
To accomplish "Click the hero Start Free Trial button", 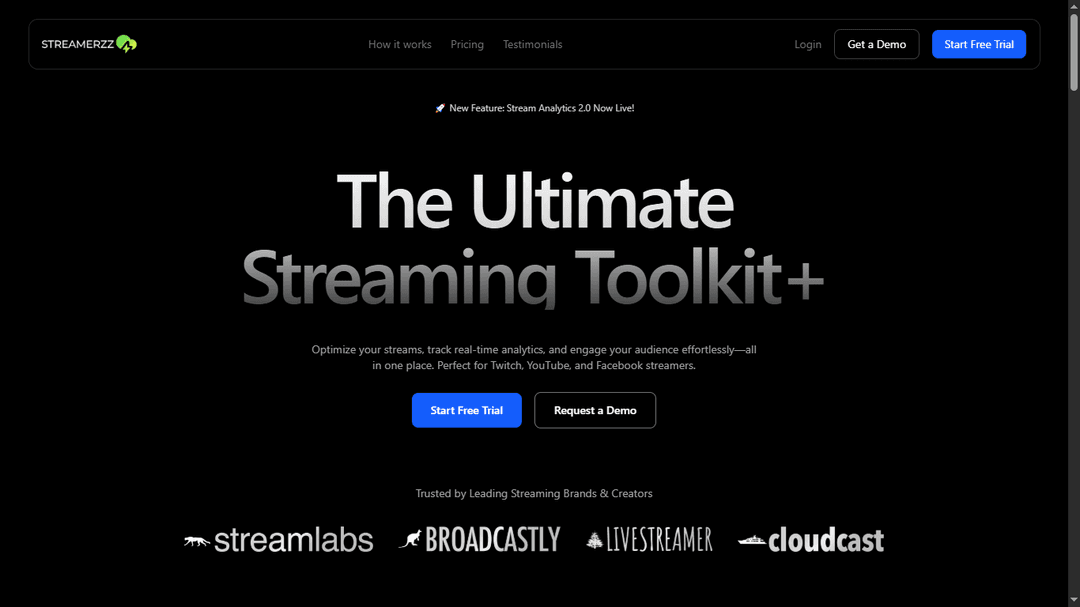I will [466, 410].
